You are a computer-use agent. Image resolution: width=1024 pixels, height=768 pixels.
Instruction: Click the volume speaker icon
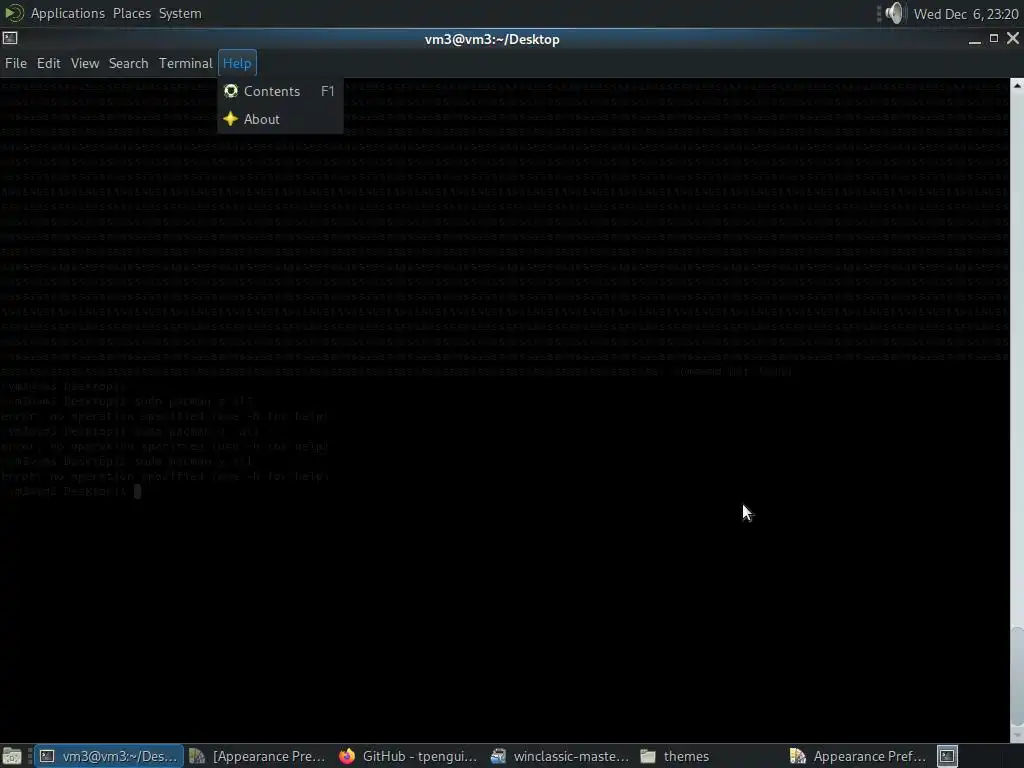895,13
